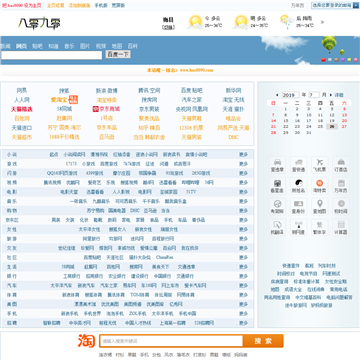Open the email login selection dropdown

(x=335, y=5)
